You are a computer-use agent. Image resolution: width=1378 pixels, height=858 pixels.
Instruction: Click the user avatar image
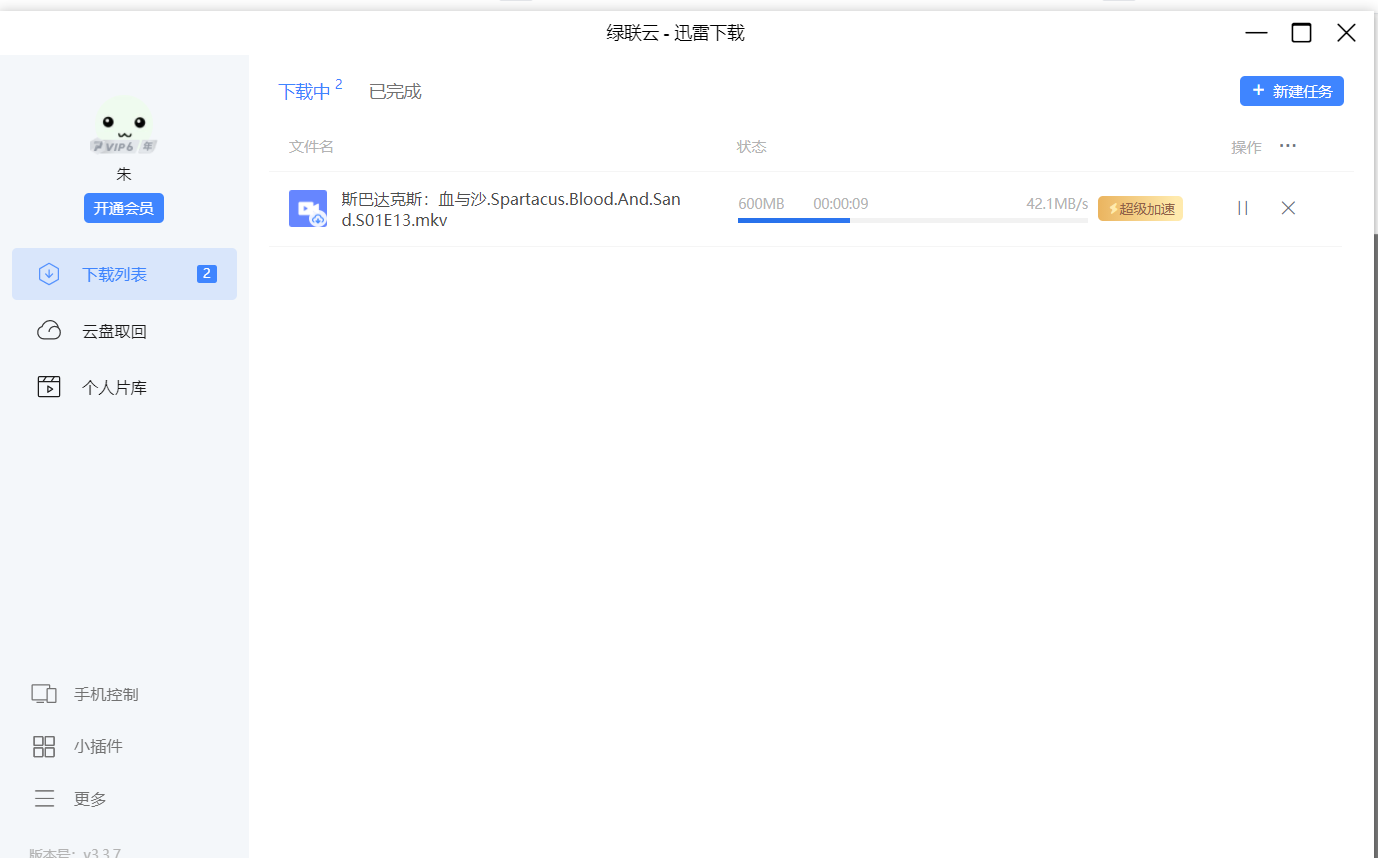pyautogui.click(x=124, y=124)
